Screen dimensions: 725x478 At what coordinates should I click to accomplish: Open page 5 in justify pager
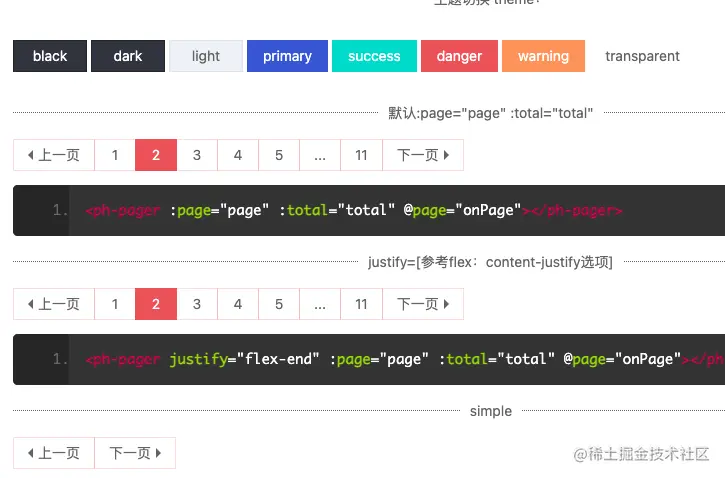279,304
